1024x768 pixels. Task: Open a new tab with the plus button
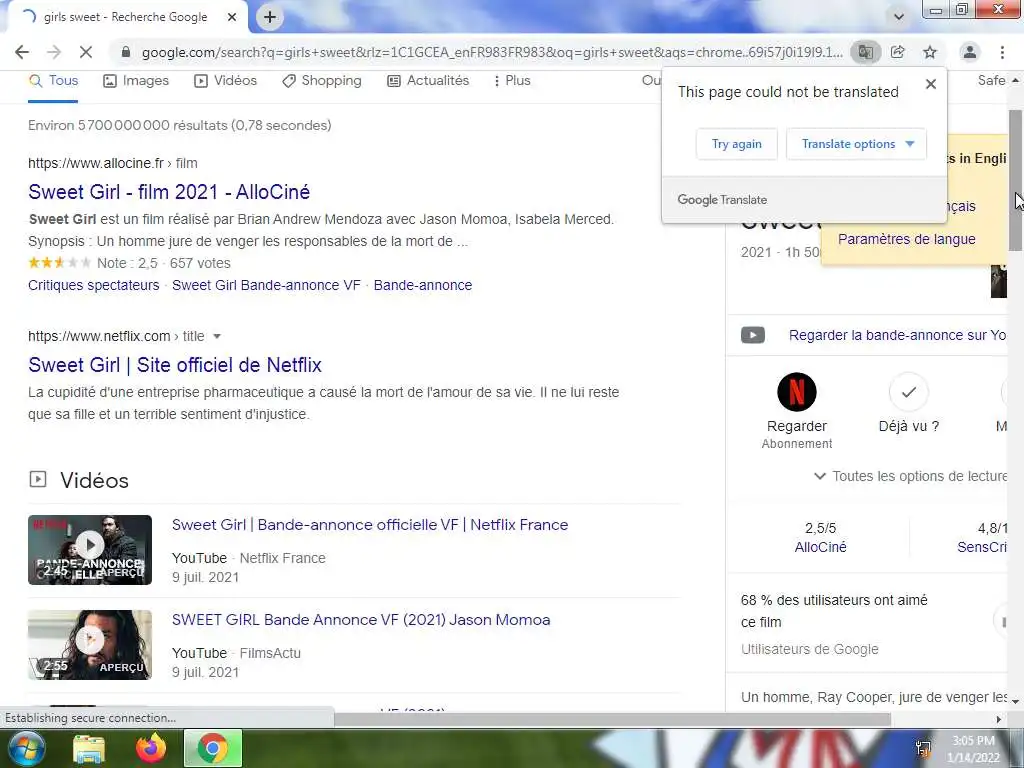270,17
